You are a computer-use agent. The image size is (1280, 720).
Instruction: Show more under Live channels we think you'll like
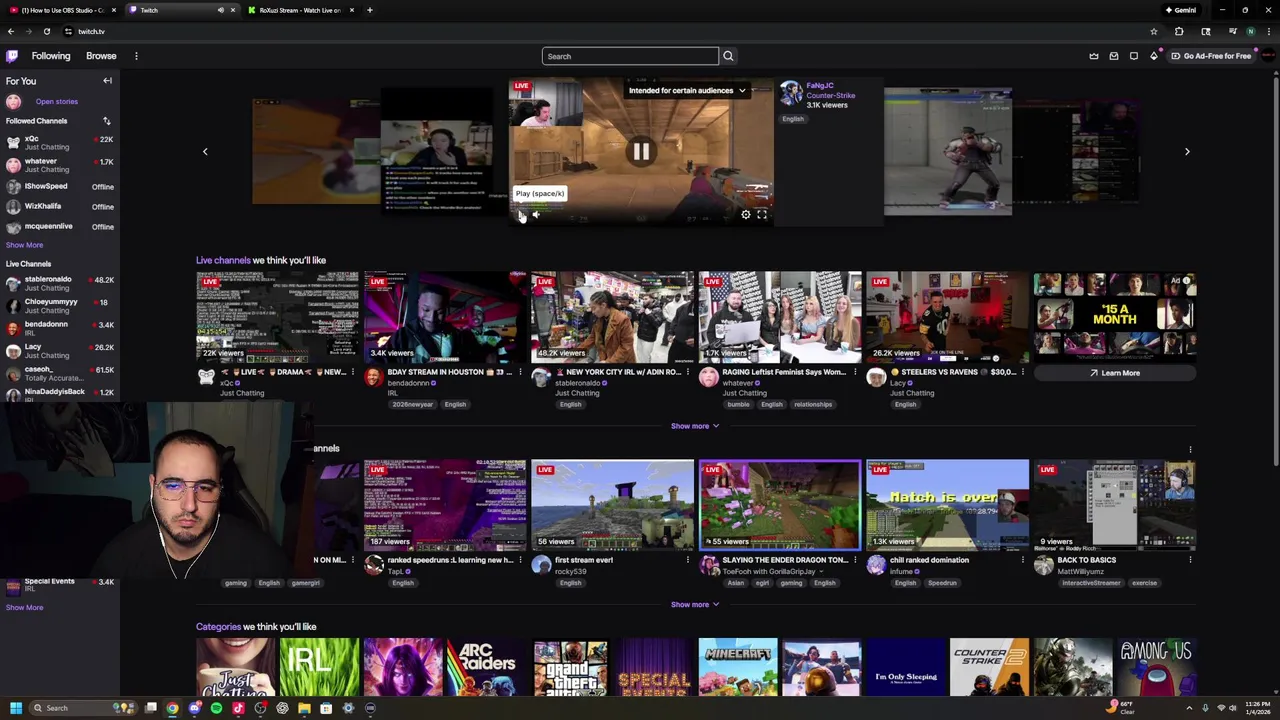[695, 426]
